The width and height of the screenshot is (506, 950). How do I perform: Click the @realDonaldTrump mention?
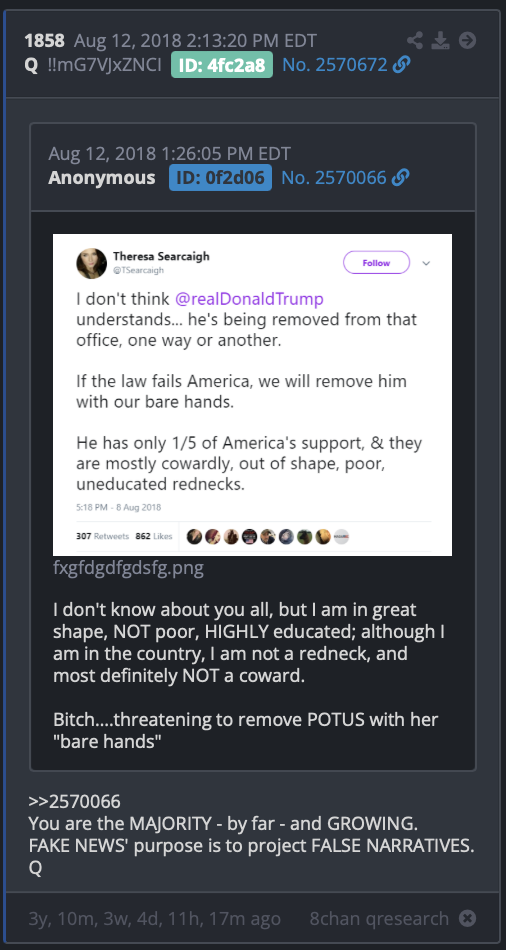pos(249,299)
